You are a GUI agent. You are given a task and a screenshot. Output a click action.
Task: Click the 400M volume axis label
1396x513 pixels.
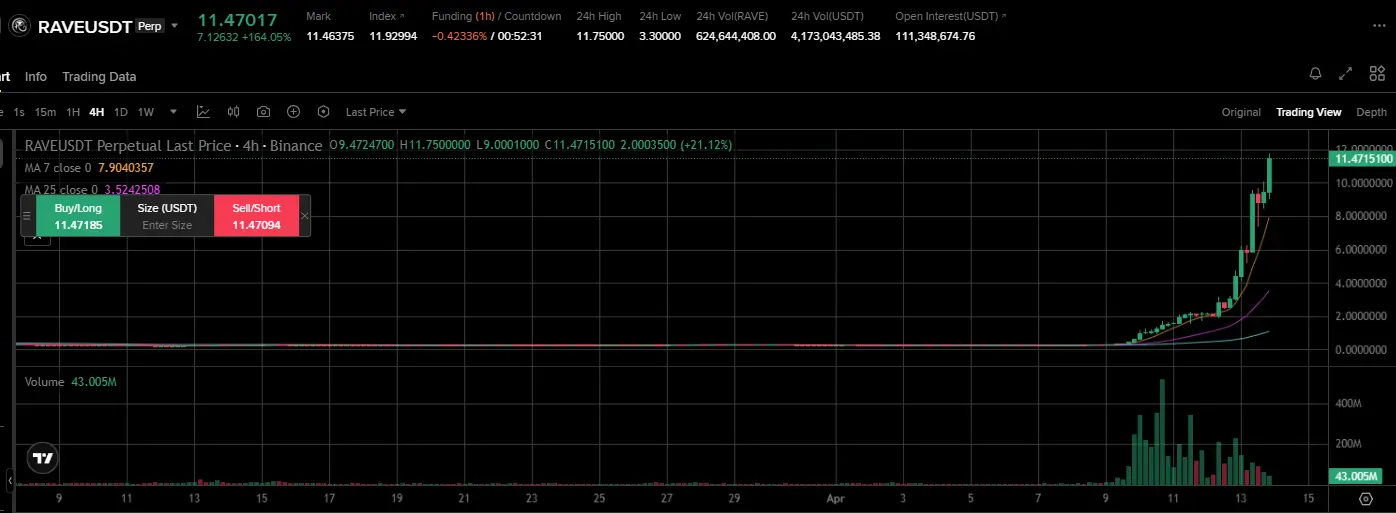(x=1349, y=403)
